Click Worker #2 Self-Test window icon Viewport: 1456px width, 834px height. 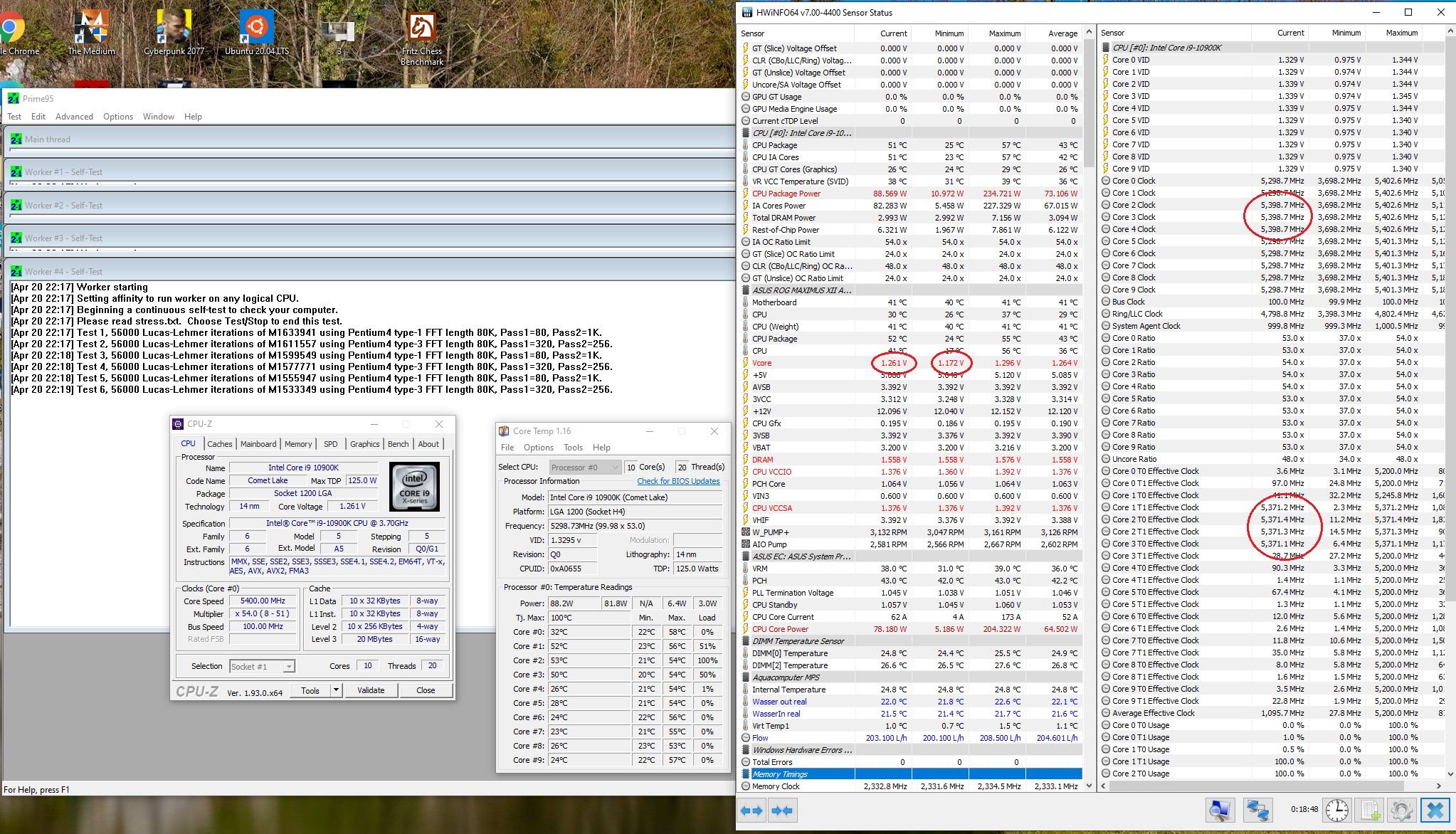[x=16, y=205]
